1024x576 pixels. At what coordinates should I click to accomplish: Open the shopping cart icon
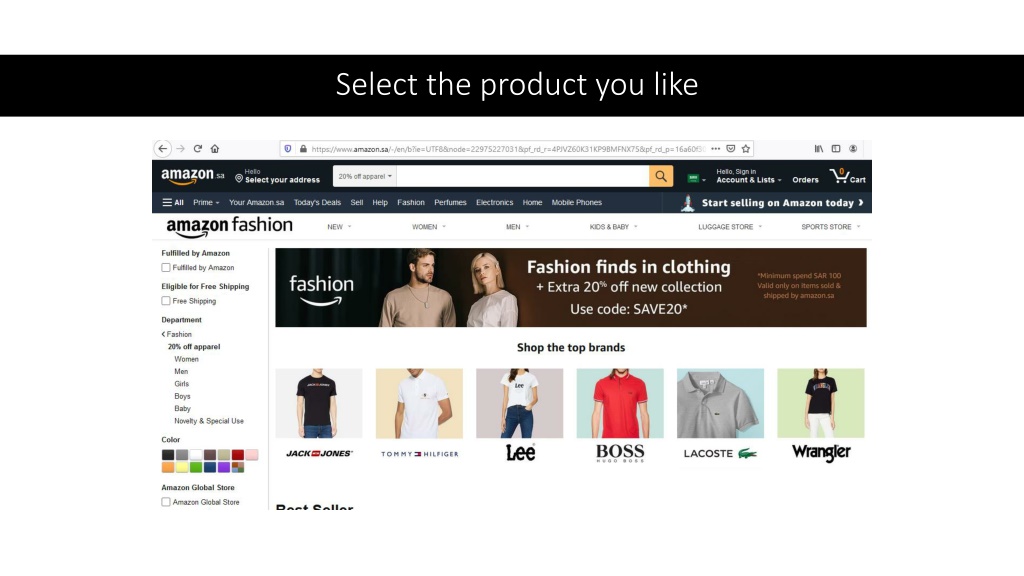847,176
